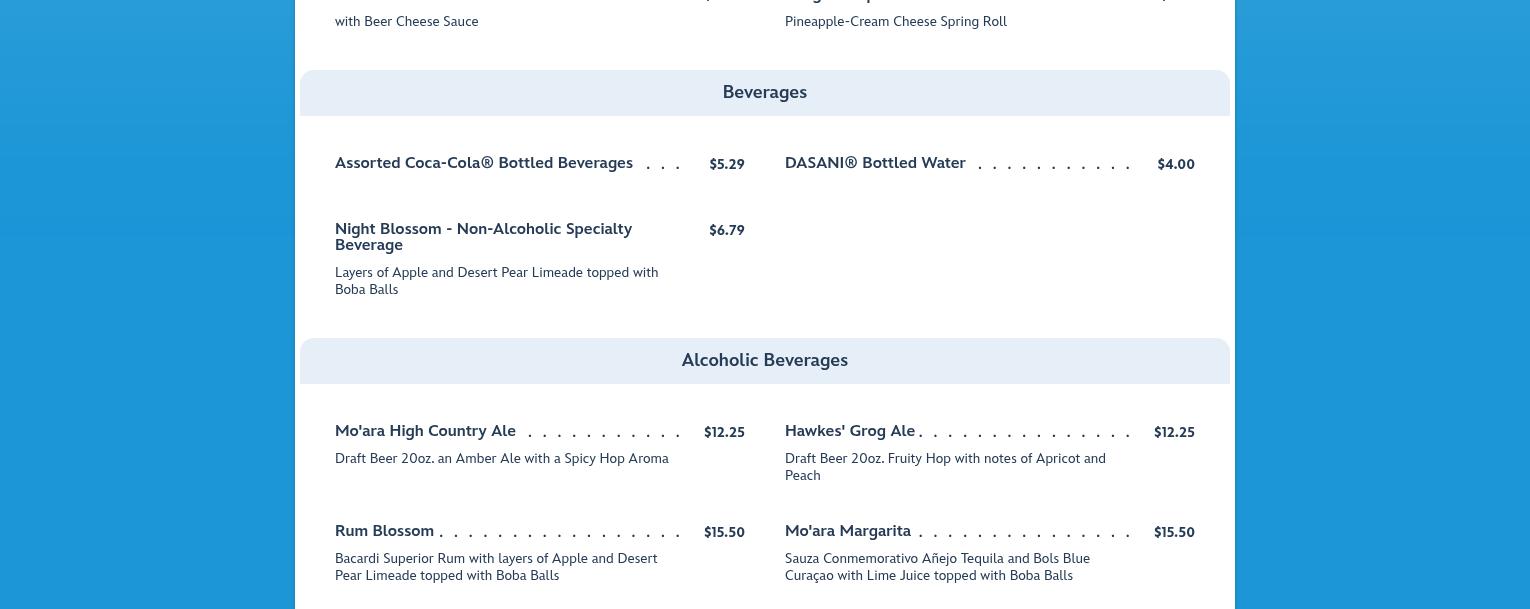Click the Pineapple-Cream Cheese Spring Roll text
The width and height of the screenshot is (1530, 609).
click(x=895, y=22)
